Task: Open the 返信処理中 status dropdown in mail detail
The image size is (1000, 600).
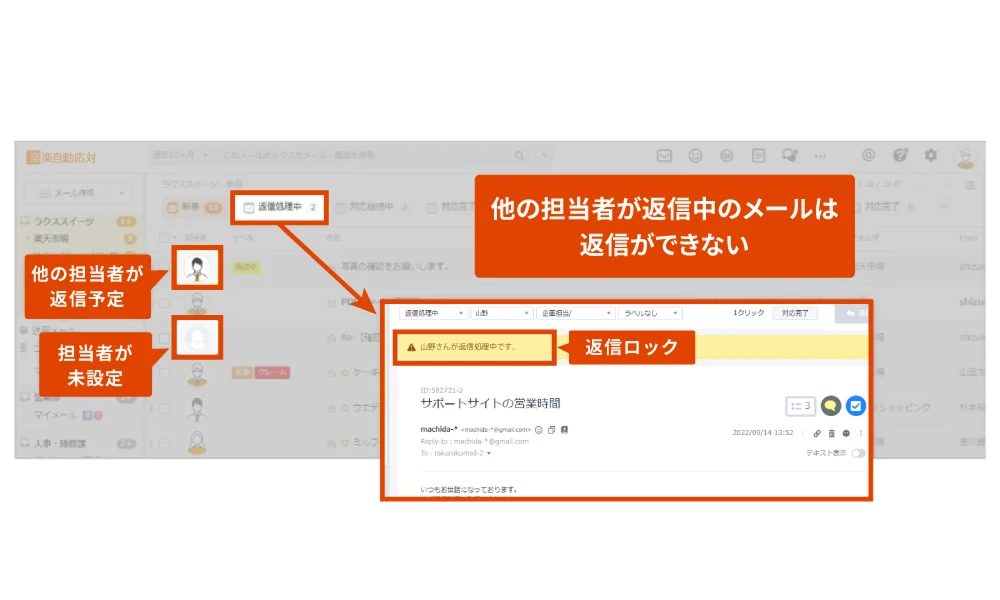Action: click(433, 313)
